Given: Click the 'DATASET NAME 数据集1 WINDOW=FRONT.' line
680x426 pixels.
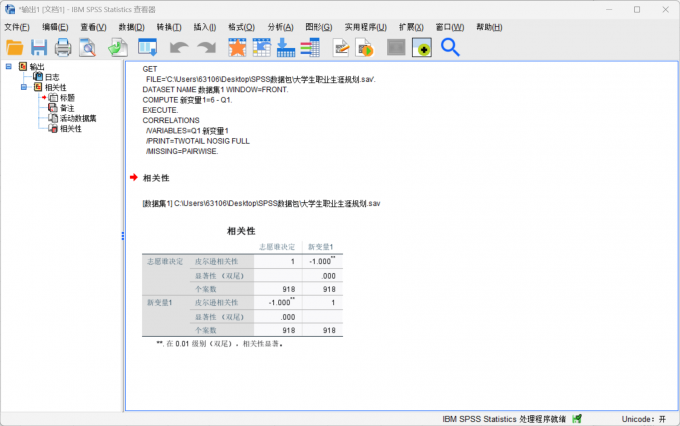Looking at the screenshot, I should [x=215, y=89].
